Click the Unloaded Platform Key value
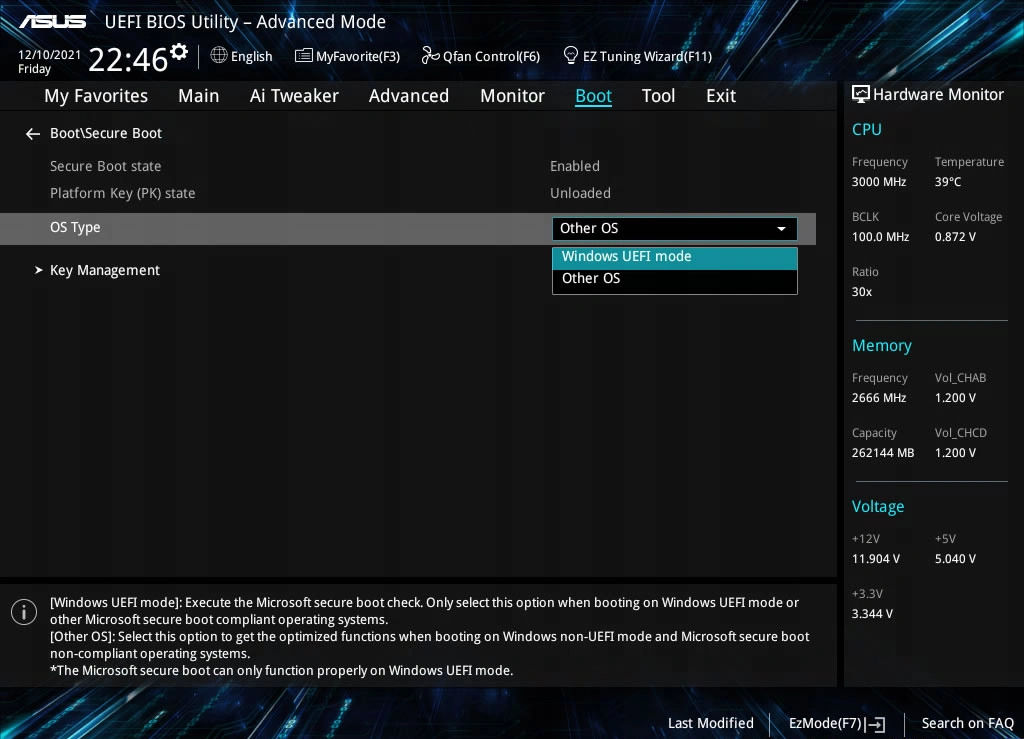Screen dimensions: 1024x739 pos(581,193)
